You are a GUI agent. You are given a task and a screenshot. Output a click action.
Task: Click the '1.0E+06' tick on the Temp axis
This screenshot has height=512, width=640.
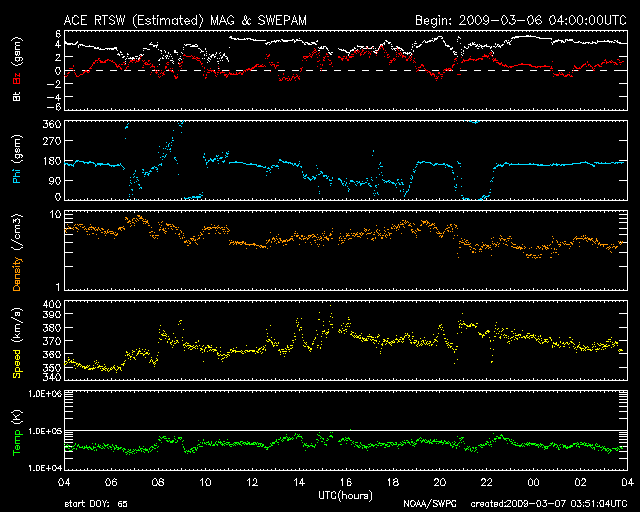45,394
